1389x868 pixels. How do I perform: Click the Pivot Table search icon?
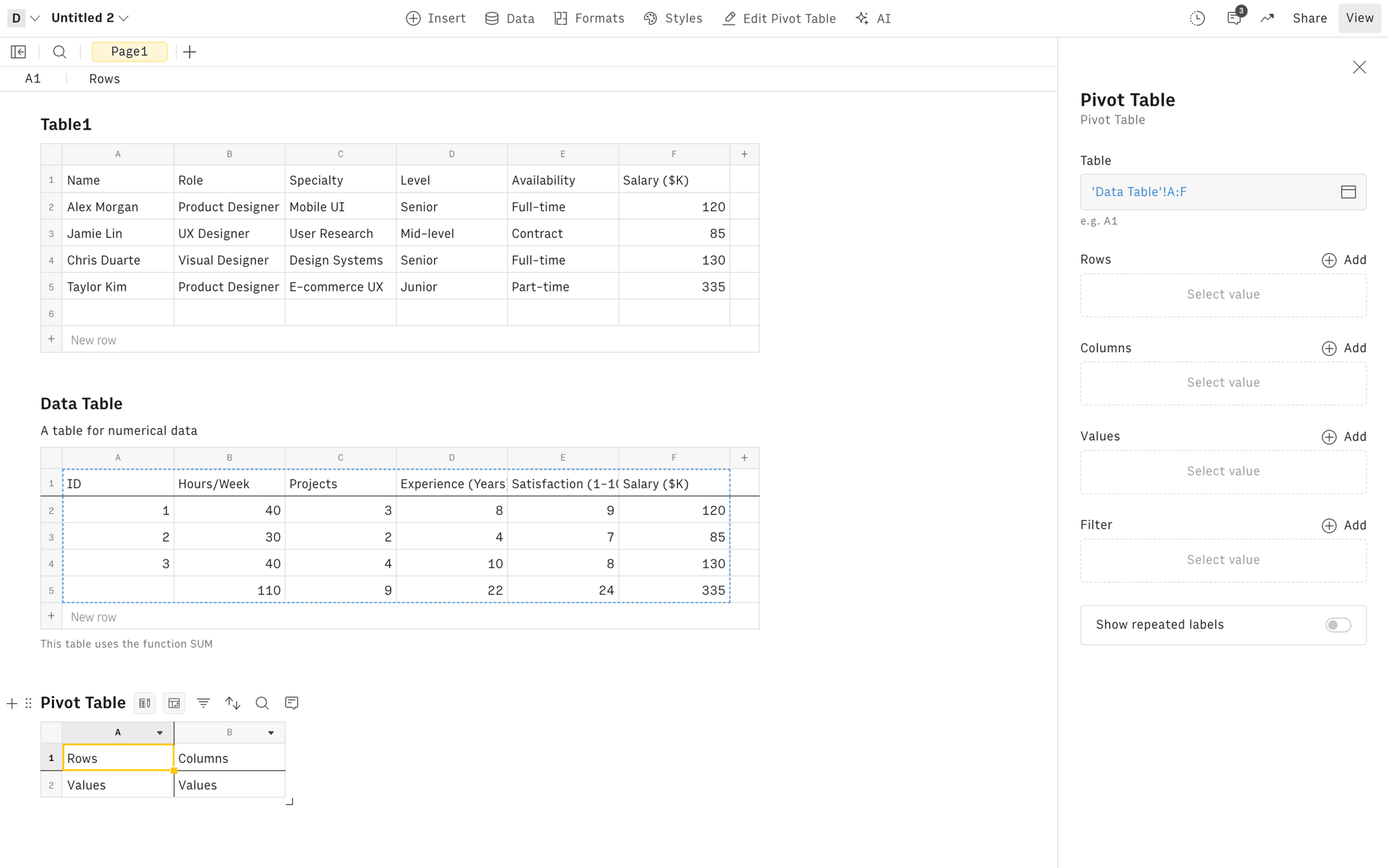click(x=262, y=704)
